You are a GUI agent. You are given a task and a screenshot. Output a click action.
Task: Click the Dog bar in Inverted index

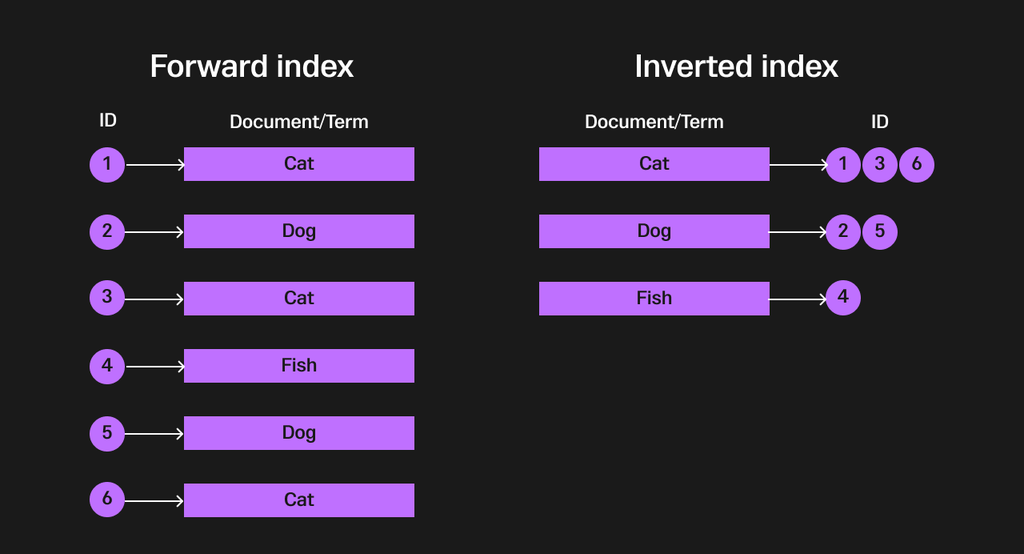654,231
